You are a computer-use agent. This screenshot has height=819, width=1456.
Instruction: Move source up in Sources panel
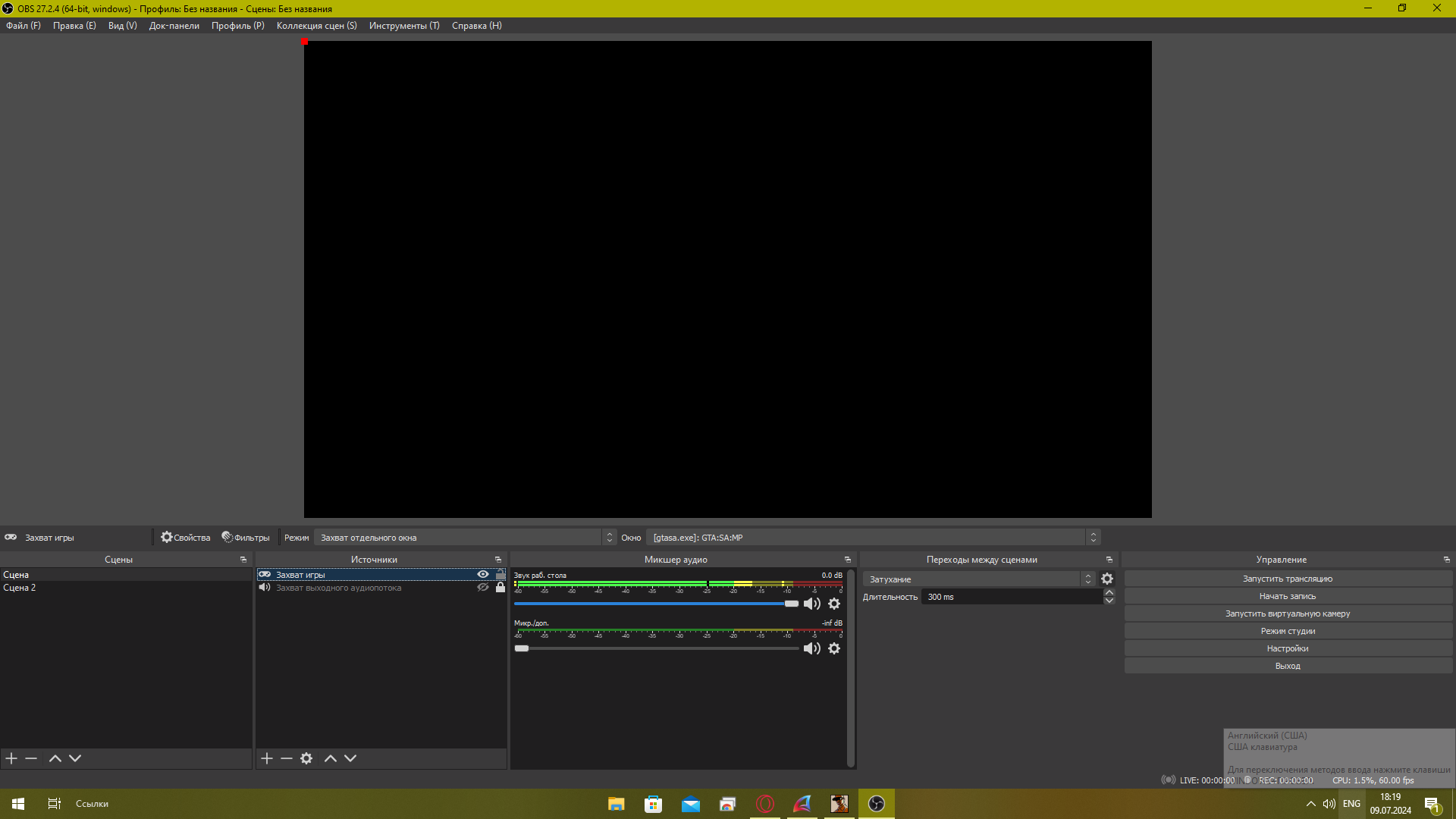point(331,758)
